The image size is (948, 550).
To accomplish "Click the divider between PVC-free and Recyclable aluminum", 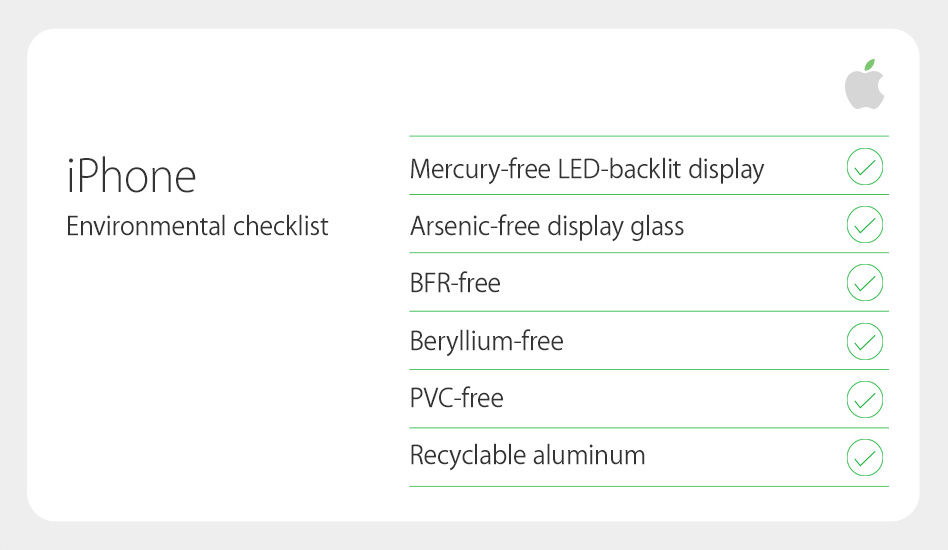I will click(x=648, y=428).
